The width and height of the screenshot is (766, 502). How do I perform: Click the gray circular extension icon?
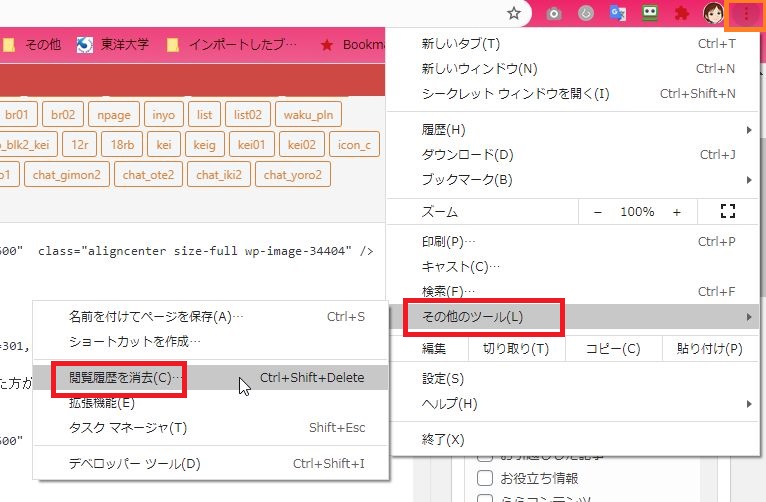coord(586,13)
